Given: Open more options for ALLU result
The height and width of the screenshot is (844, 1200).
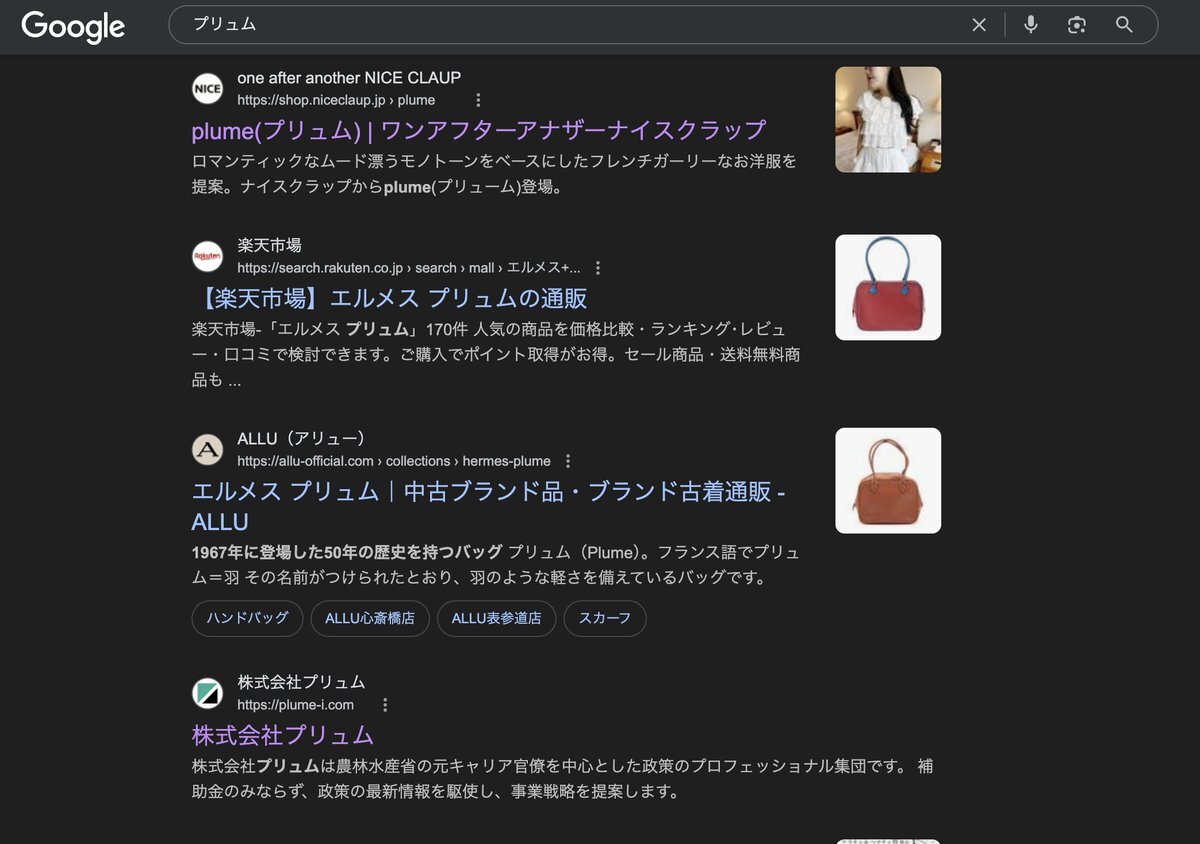Looking at the screenshot, I should [568, 461].
